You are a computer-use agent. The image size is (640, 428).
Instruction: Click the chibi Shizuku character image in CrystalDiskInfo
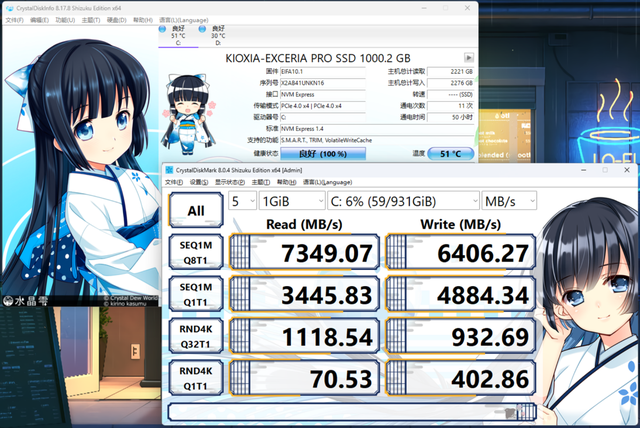[188, 114]
